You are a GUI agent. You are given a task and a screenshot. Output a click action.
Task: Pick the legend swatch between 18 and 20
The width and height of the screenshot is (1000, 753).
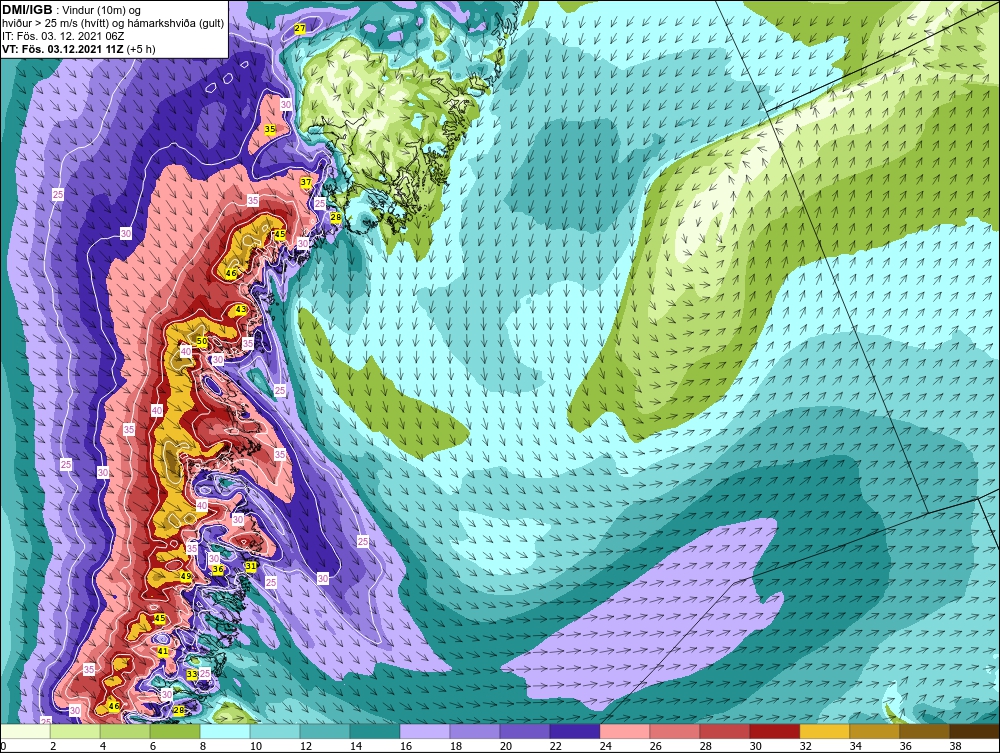[475, 731]
